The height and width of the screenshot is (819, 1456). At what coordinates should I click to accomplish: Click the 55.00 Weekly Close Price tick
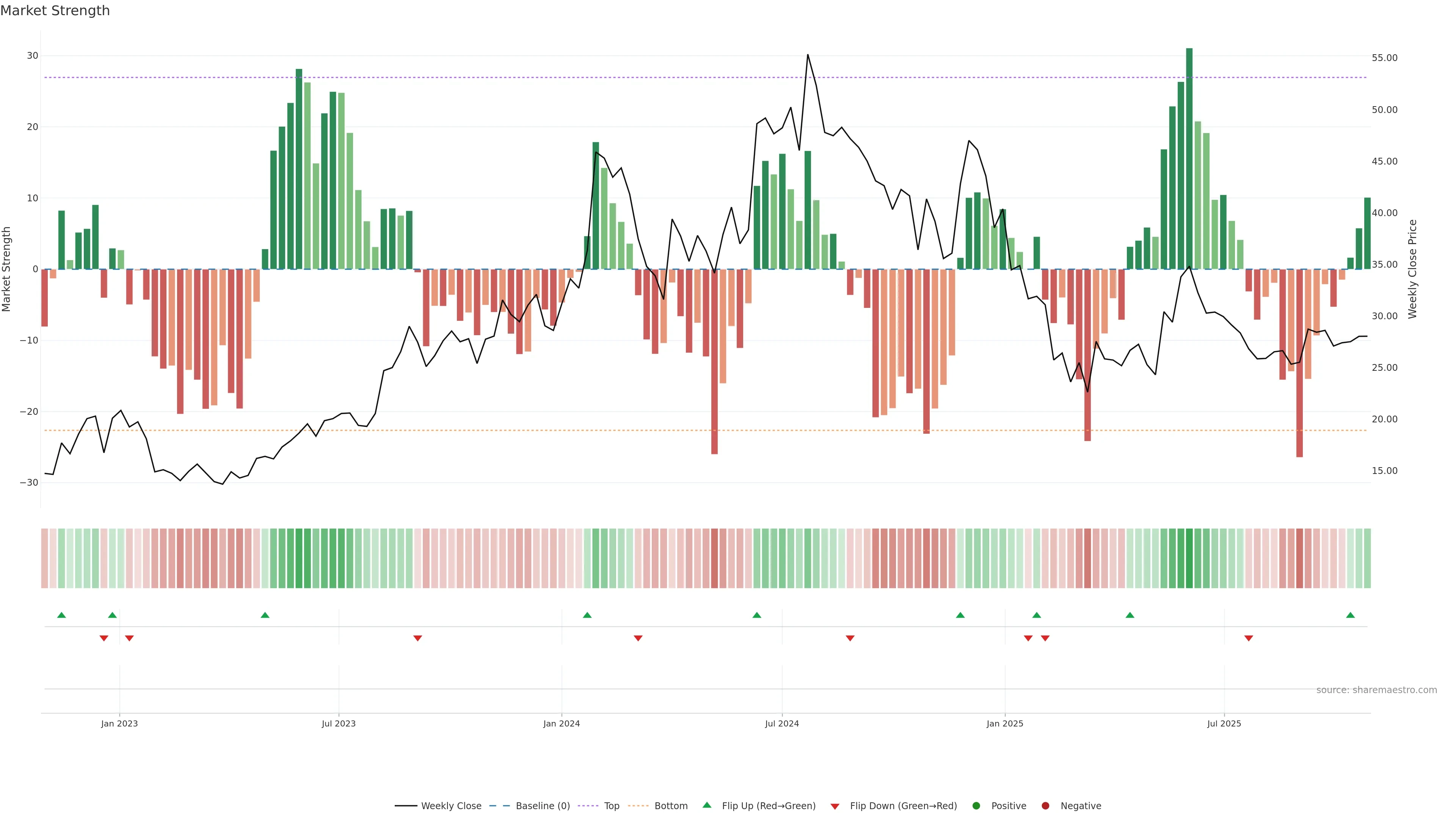[x=1384, y=58]
